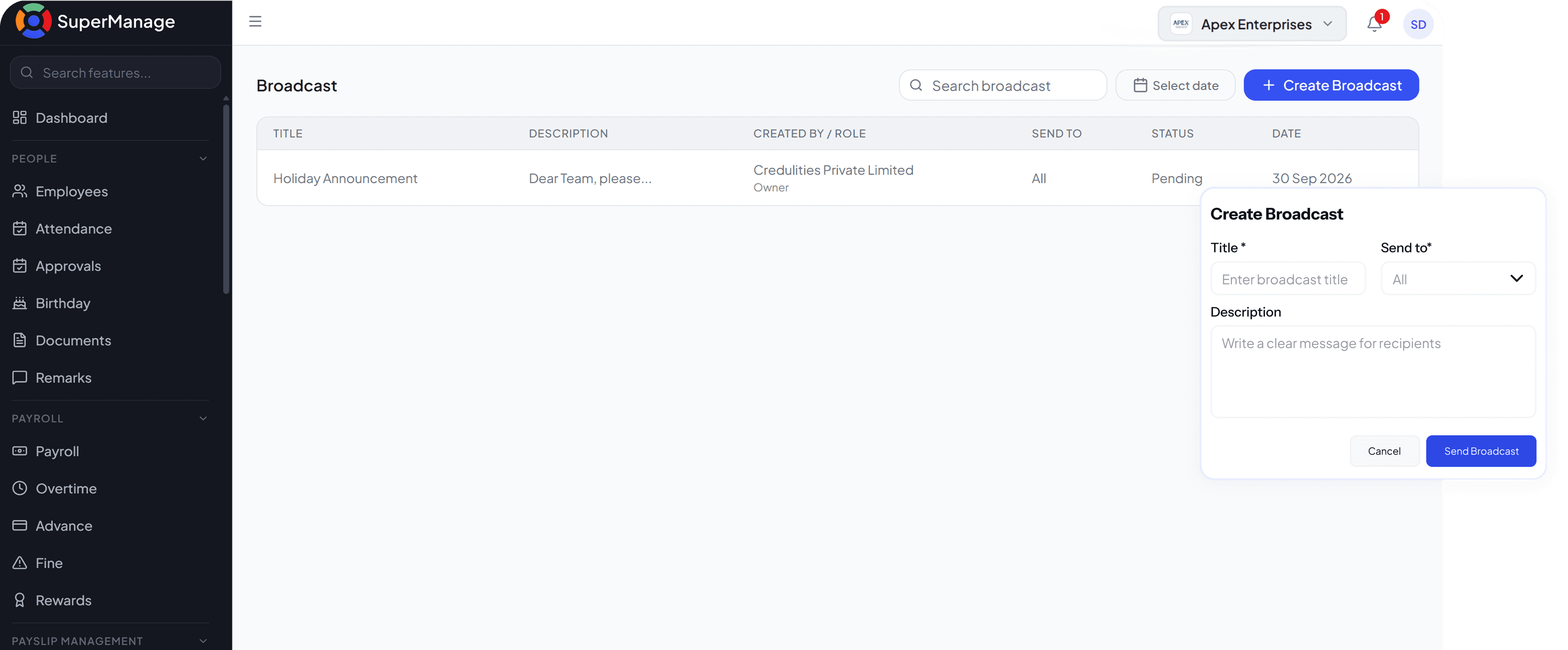Screen dimensions: 1568x650
Task: Click the Advance card icon
Action: pyautogui.click(x=20, y=525)
